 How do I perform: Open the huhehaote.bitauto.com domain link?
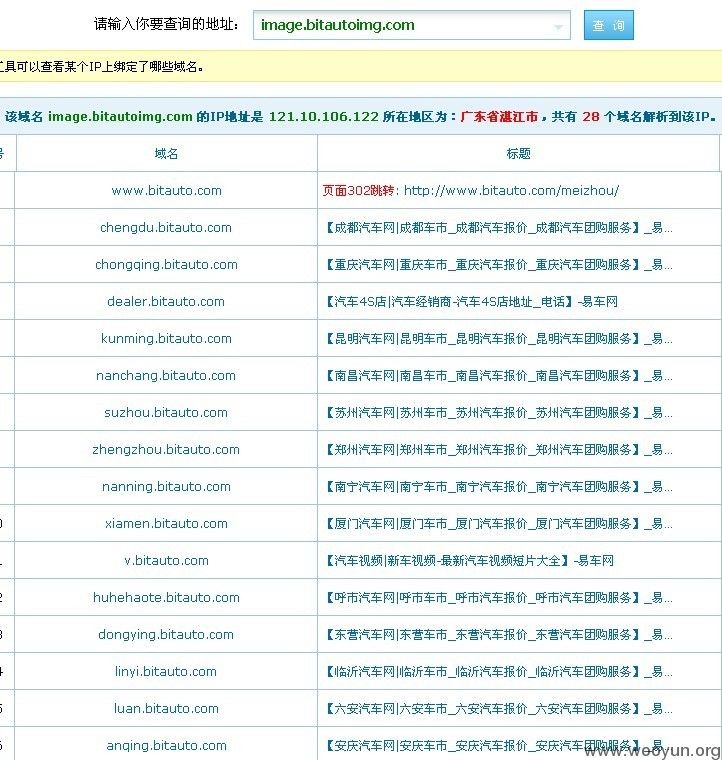coord(166,598)
